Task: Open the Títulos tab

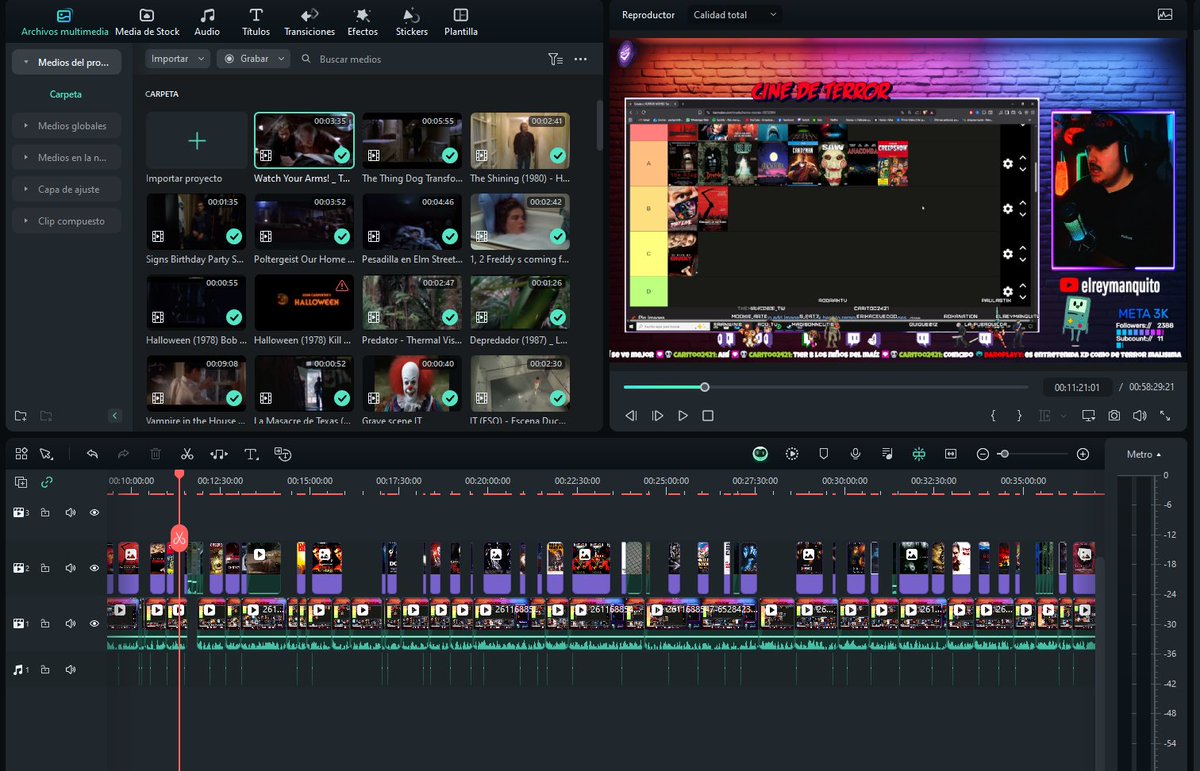Action: coord(256,22)
